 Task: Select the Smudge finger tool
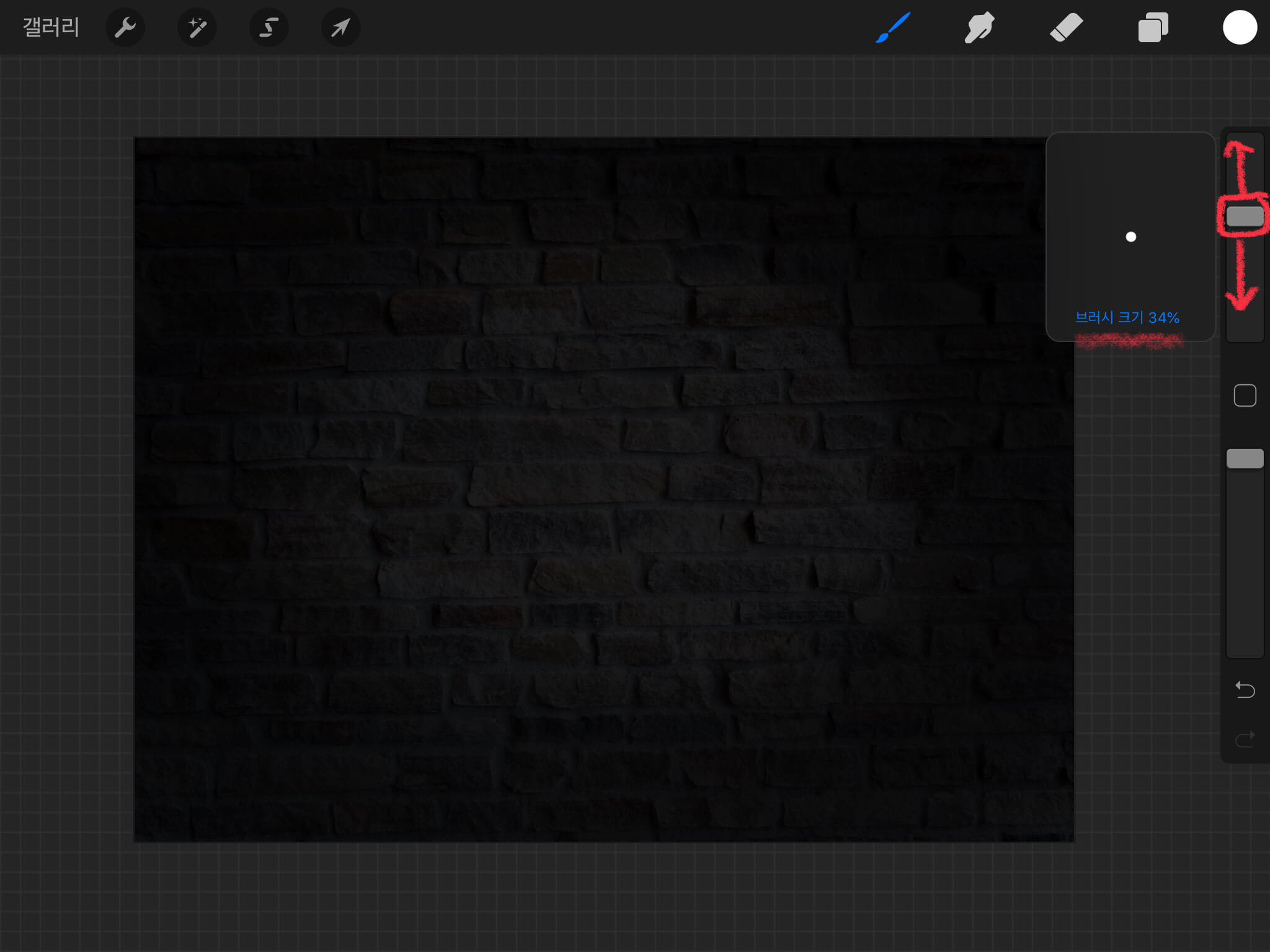(979, 27)
